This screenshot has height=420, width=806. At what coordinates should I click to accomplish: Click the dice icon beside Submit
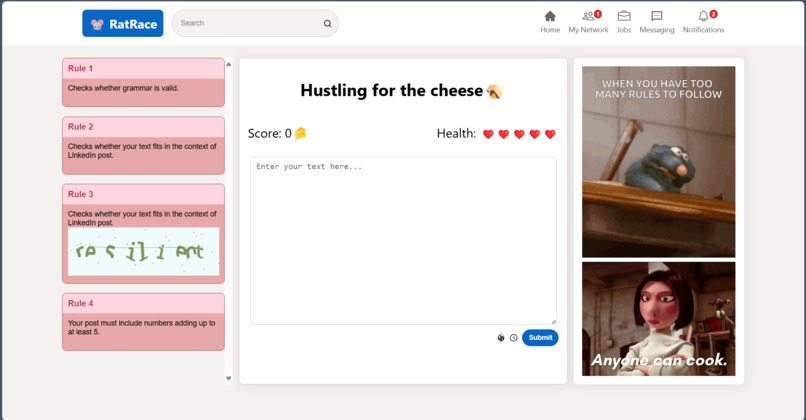501,338
